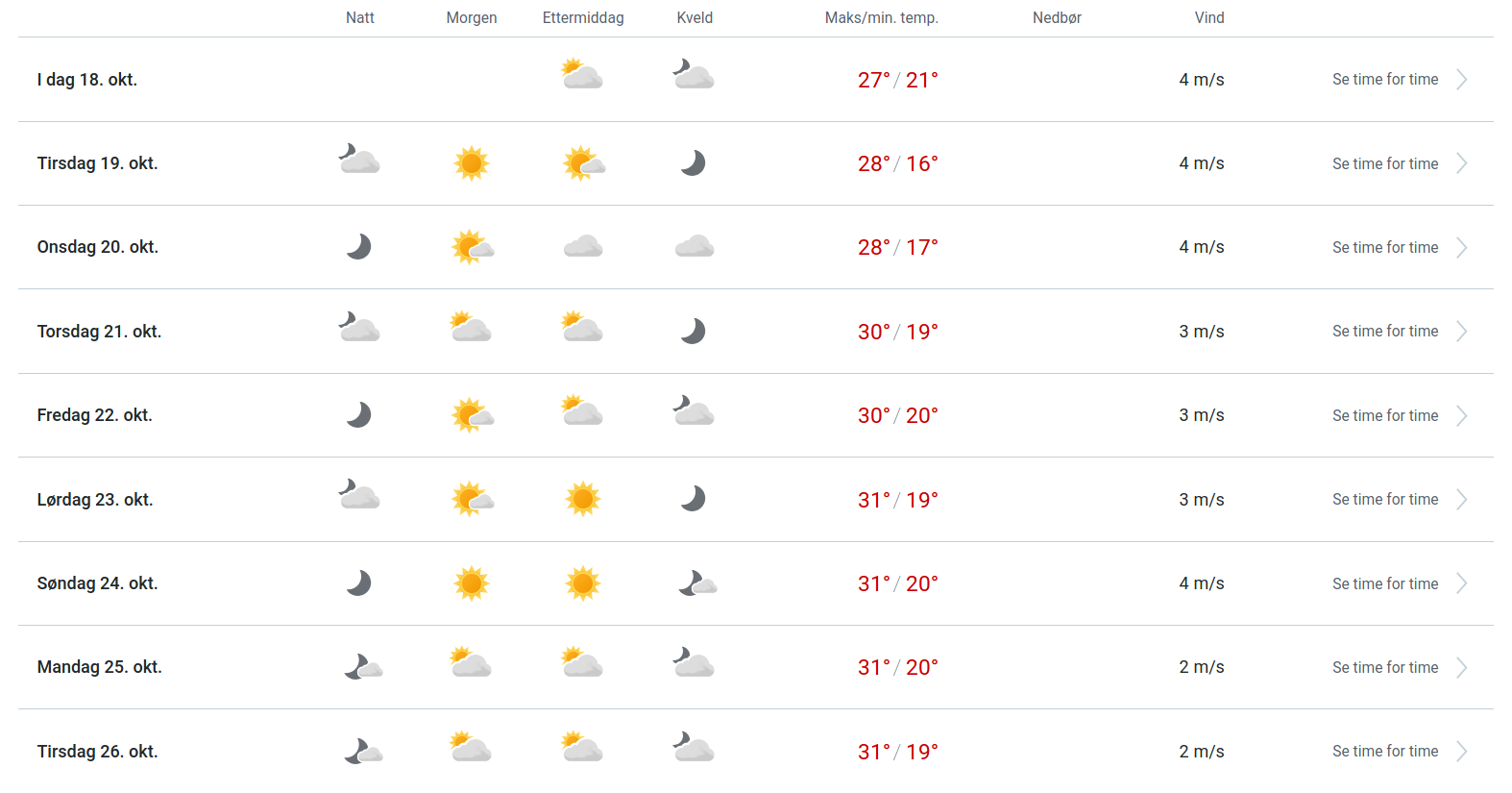Image resolution: width=1512 pixels, height=793 pixels.
Task: Open 'Se time for time' for Mandag 25. okt.
Action: click(x=1385, y=667)
